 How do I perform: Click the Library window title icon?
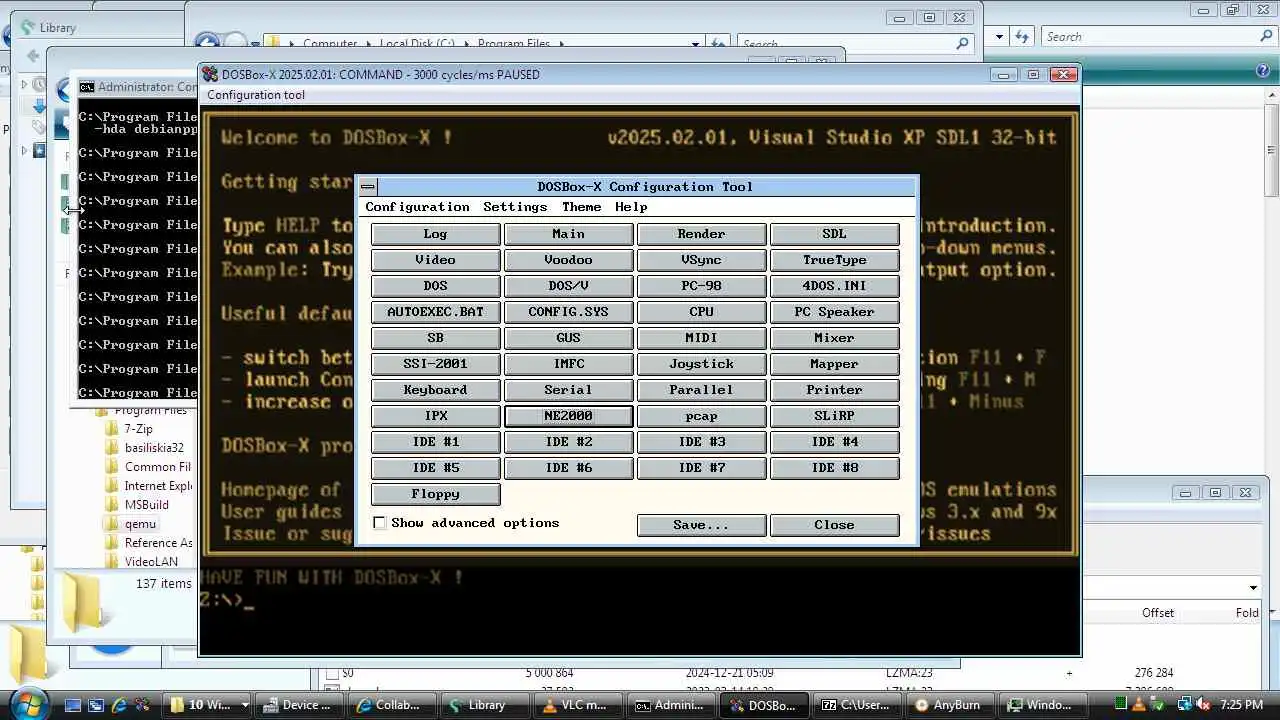click(26, 28)
